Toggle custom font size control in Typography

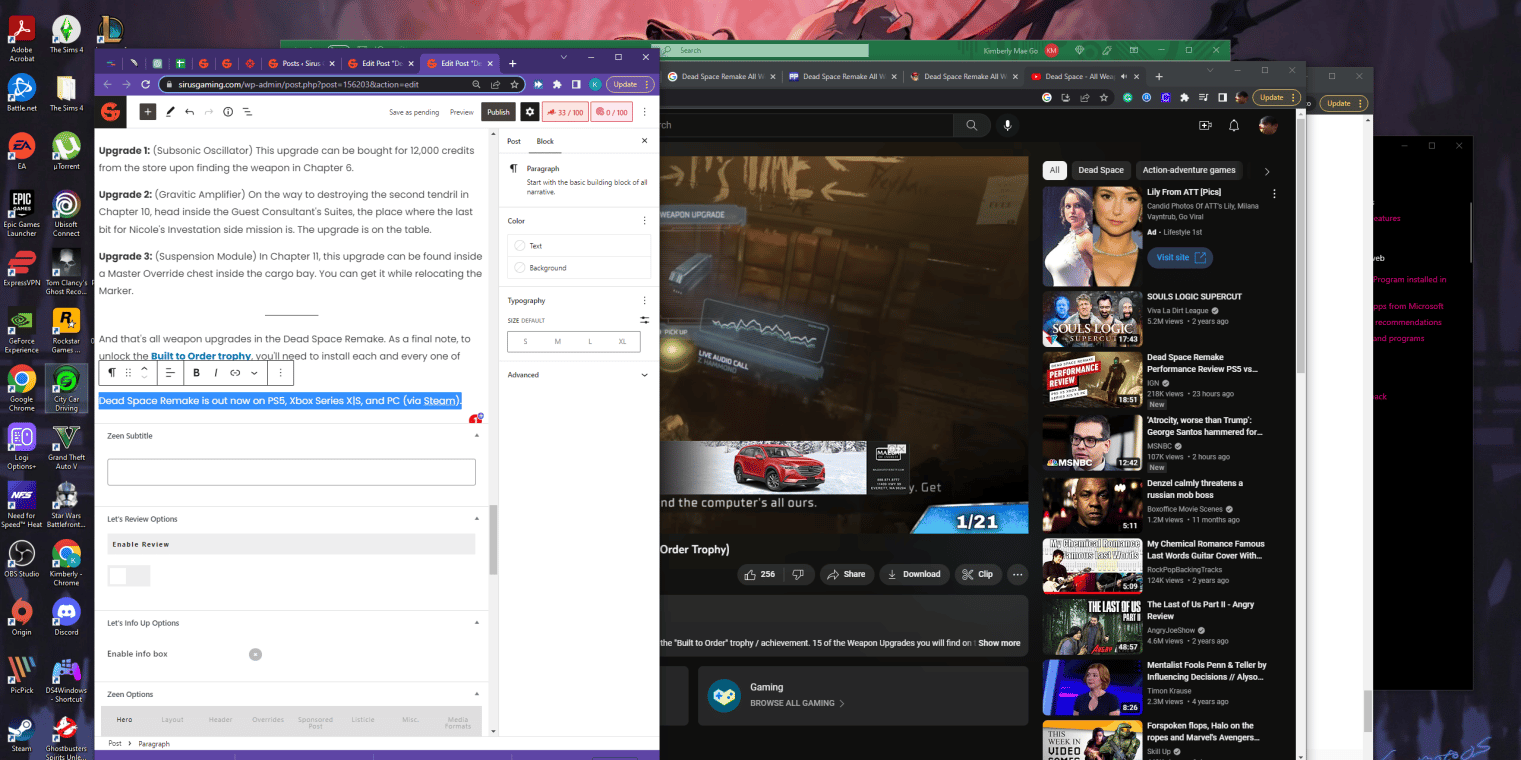click(645, 320)
